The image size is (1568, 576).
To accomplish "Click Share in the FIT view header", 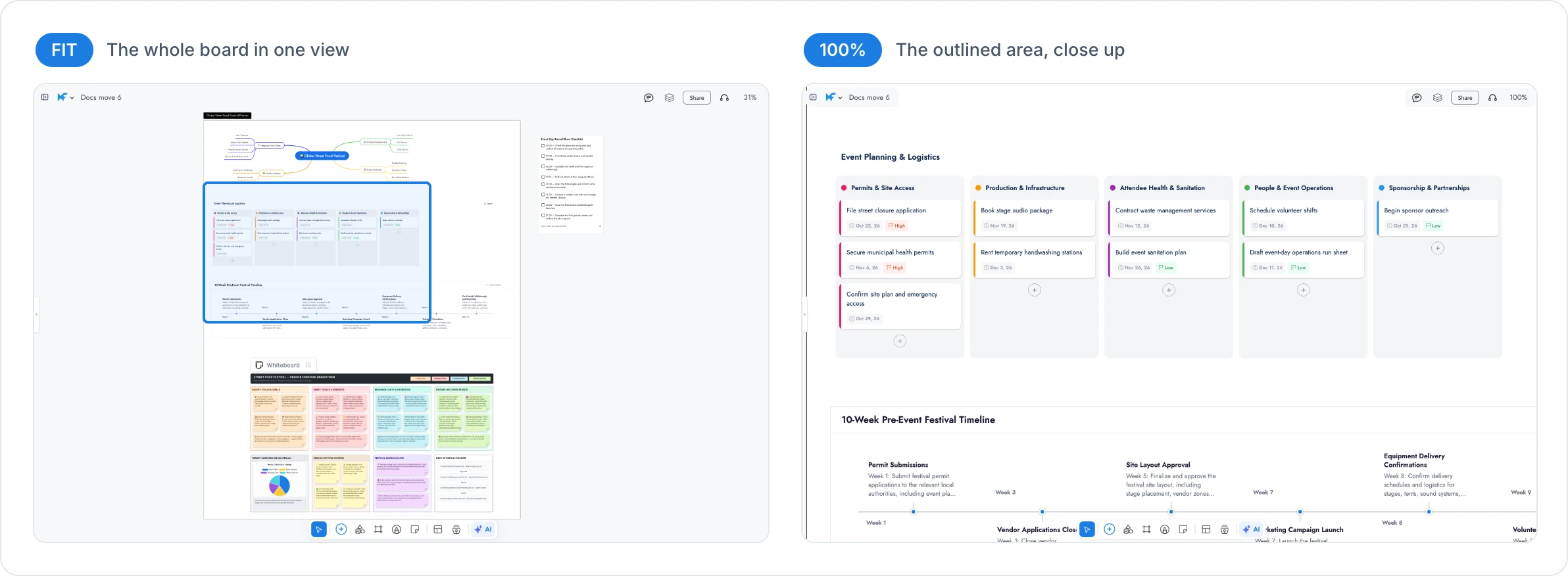I will (697, 98).
